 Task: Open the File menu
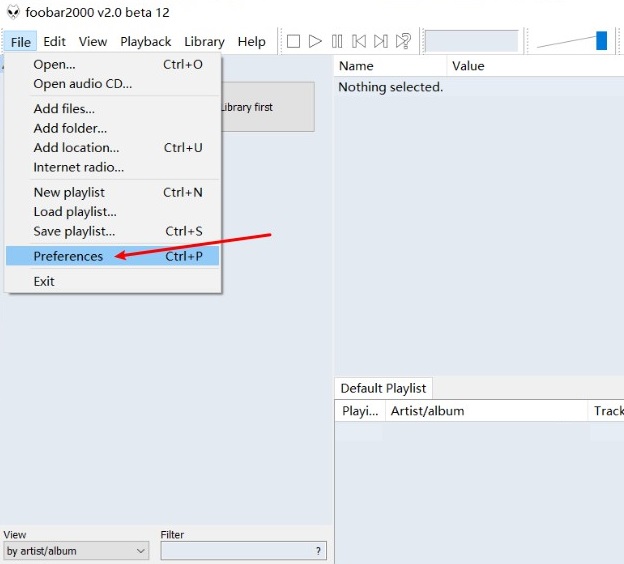tap(21, 42)
